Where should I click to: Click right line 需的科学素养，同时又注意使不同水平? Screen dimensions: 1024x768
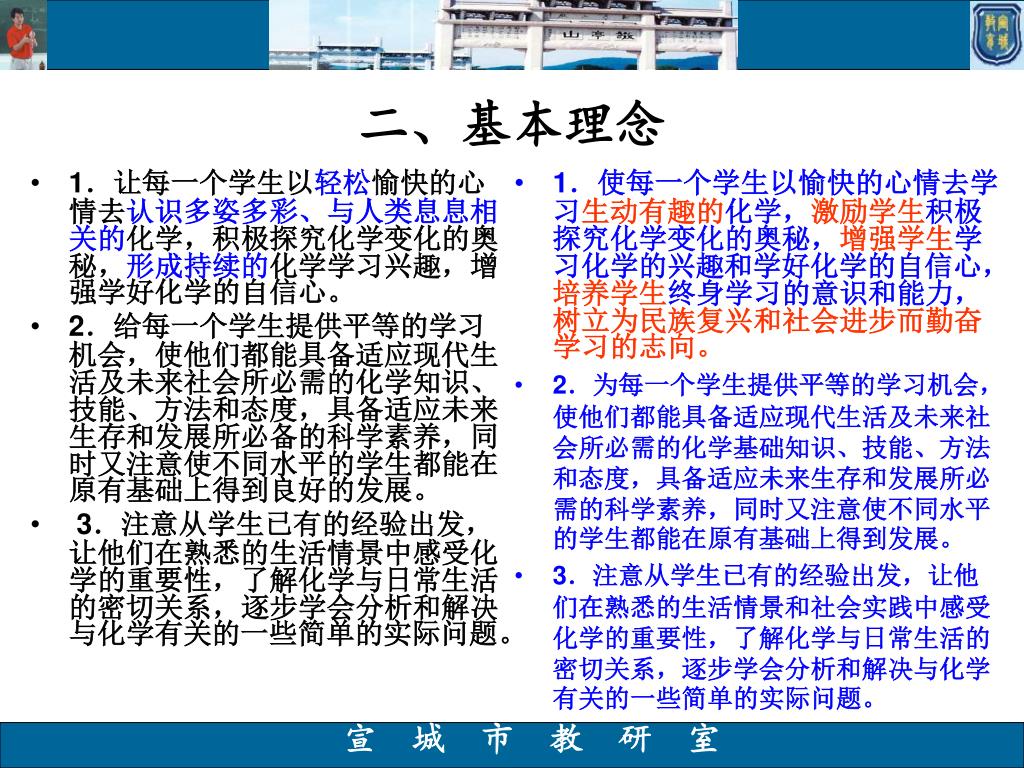coord(771,509)
